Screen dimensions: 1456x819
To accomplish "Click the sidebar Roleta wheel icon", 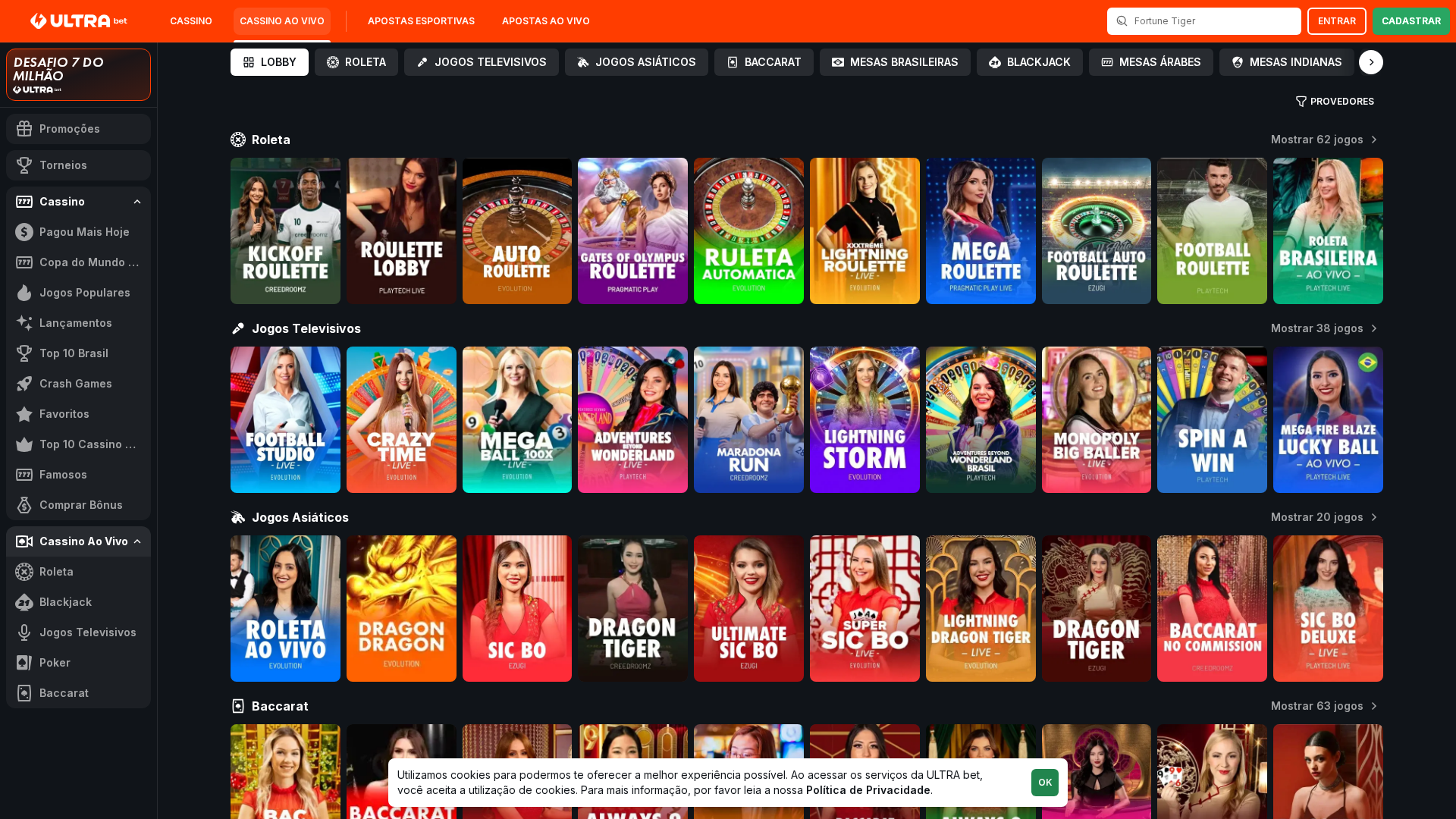I will pos(24,572).
